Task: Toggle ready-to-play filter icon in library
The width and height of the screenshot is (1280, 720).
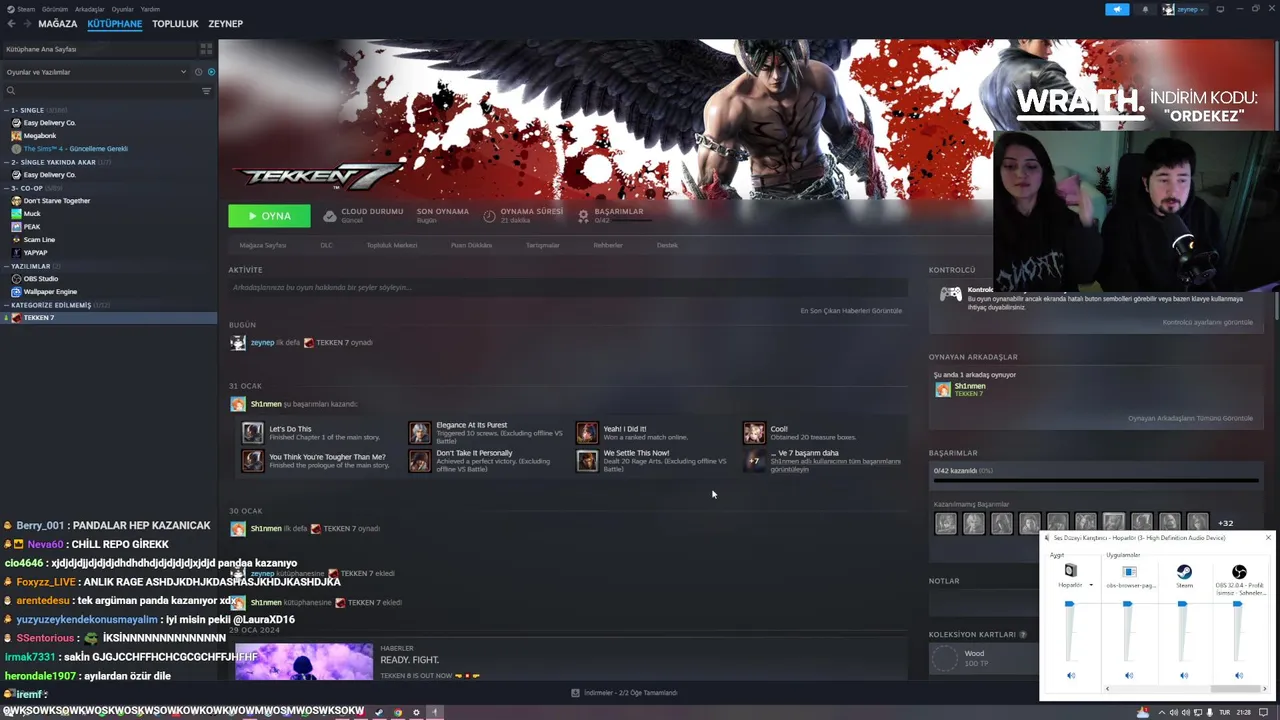Action: 211,72
